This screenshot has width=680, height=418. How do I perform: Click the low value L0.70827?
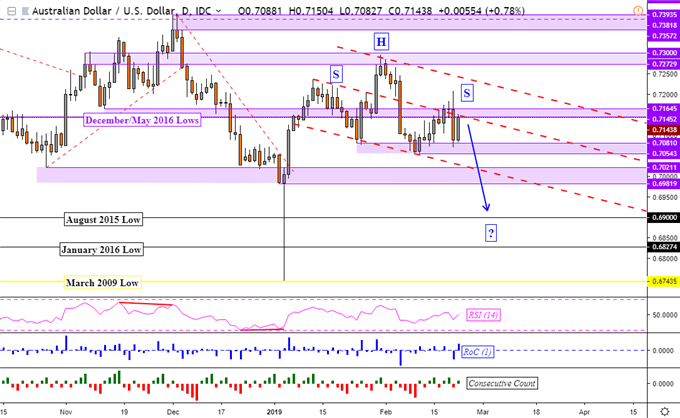(360, 11)
